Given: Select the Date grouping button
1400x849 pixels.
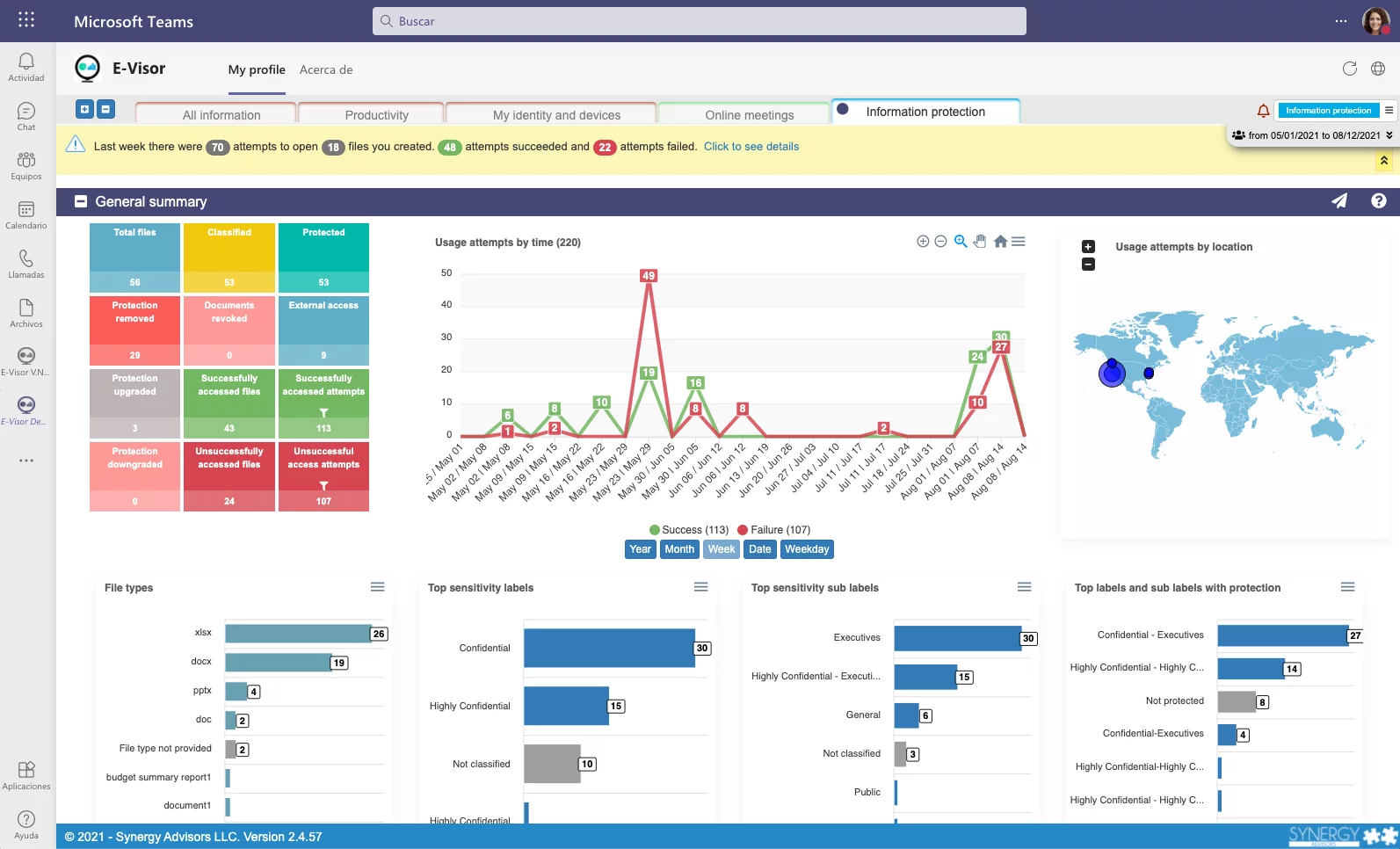Looking at the screenshot, I should 760,549.
